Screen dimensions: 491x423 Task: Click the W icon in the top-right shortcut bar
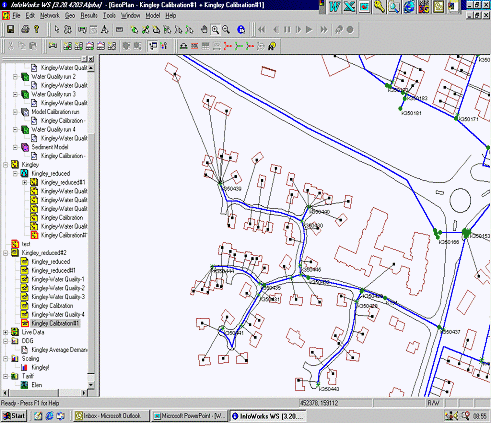point(335,7)
